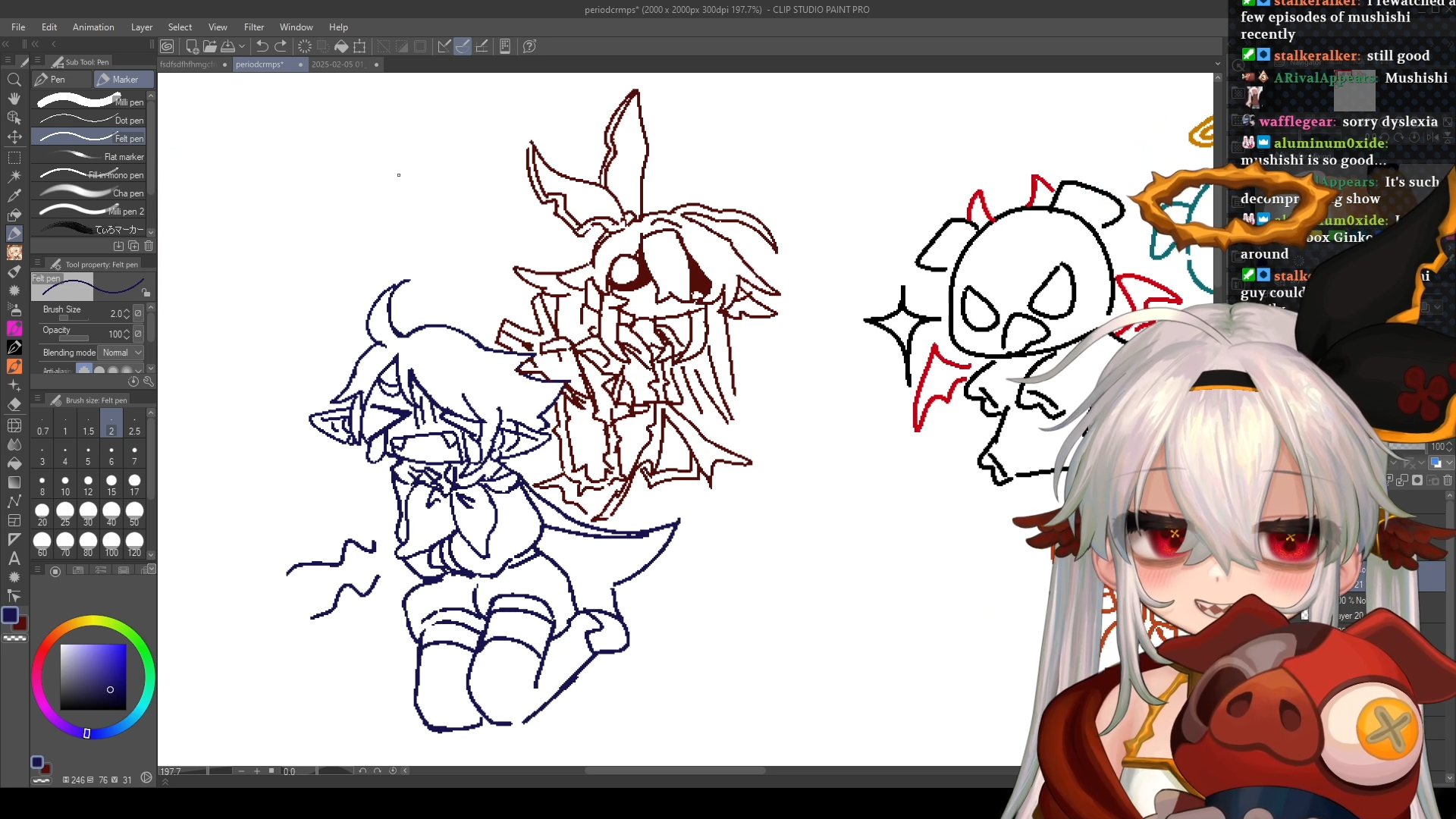1456x819 pixels.
Task: Select the Move layer tool
Action: coord(14,137)
